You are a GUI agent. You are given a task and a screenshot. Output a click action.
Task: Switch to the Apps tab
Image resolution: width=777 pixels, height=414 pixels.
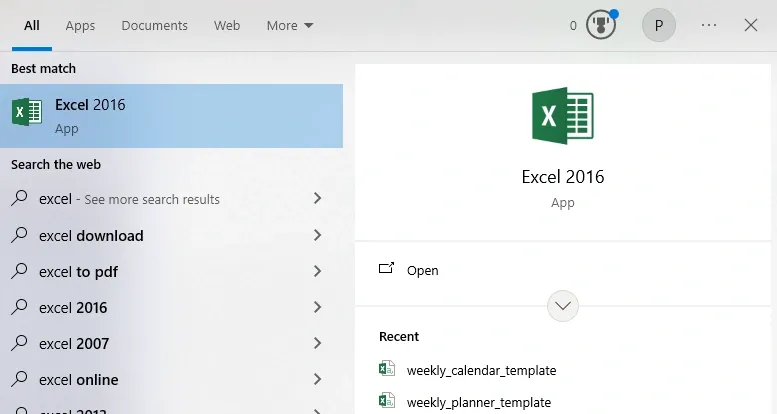[80, 25]
